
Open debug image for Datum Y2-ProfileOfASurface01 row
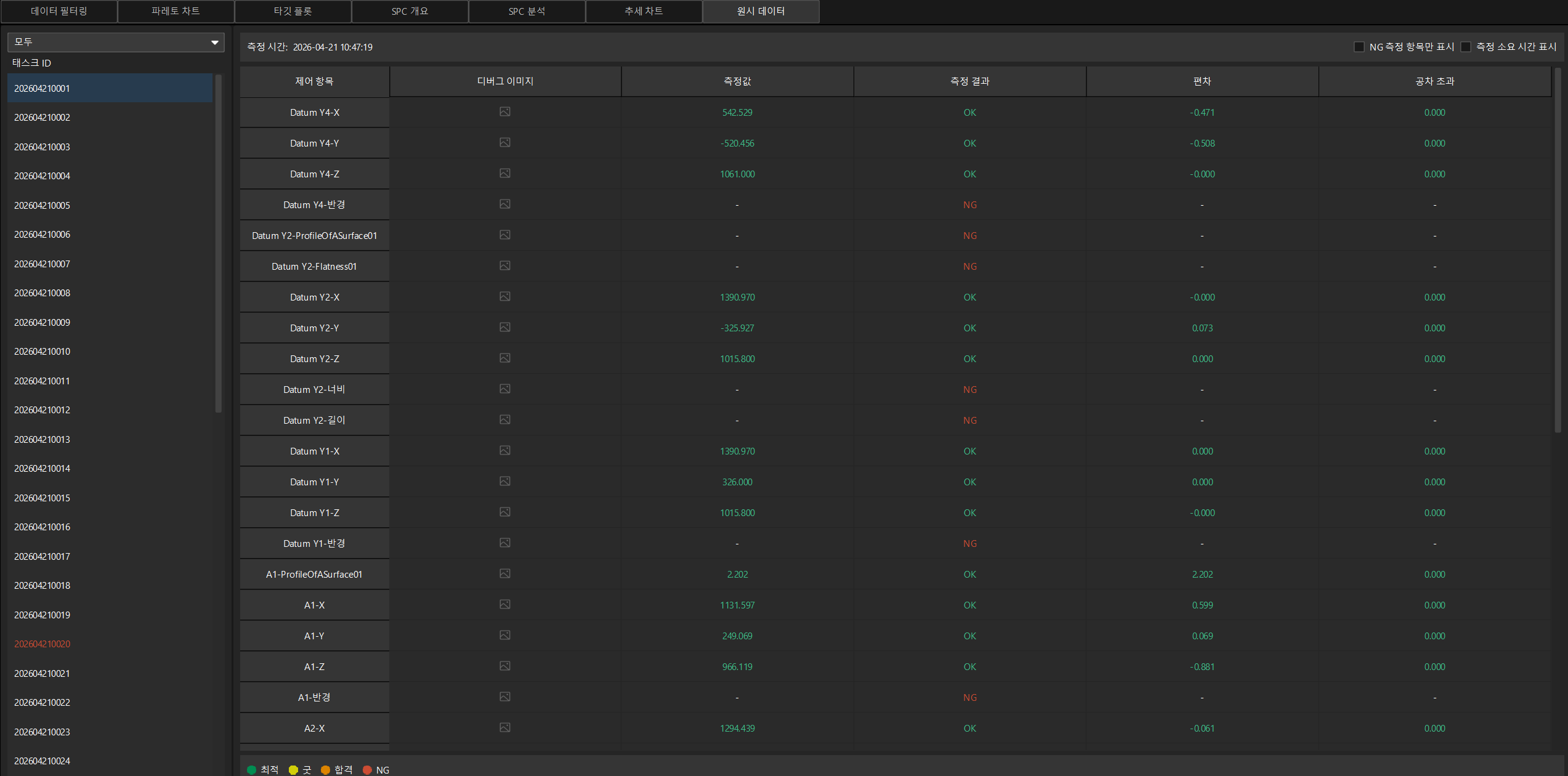pos(504,235)
